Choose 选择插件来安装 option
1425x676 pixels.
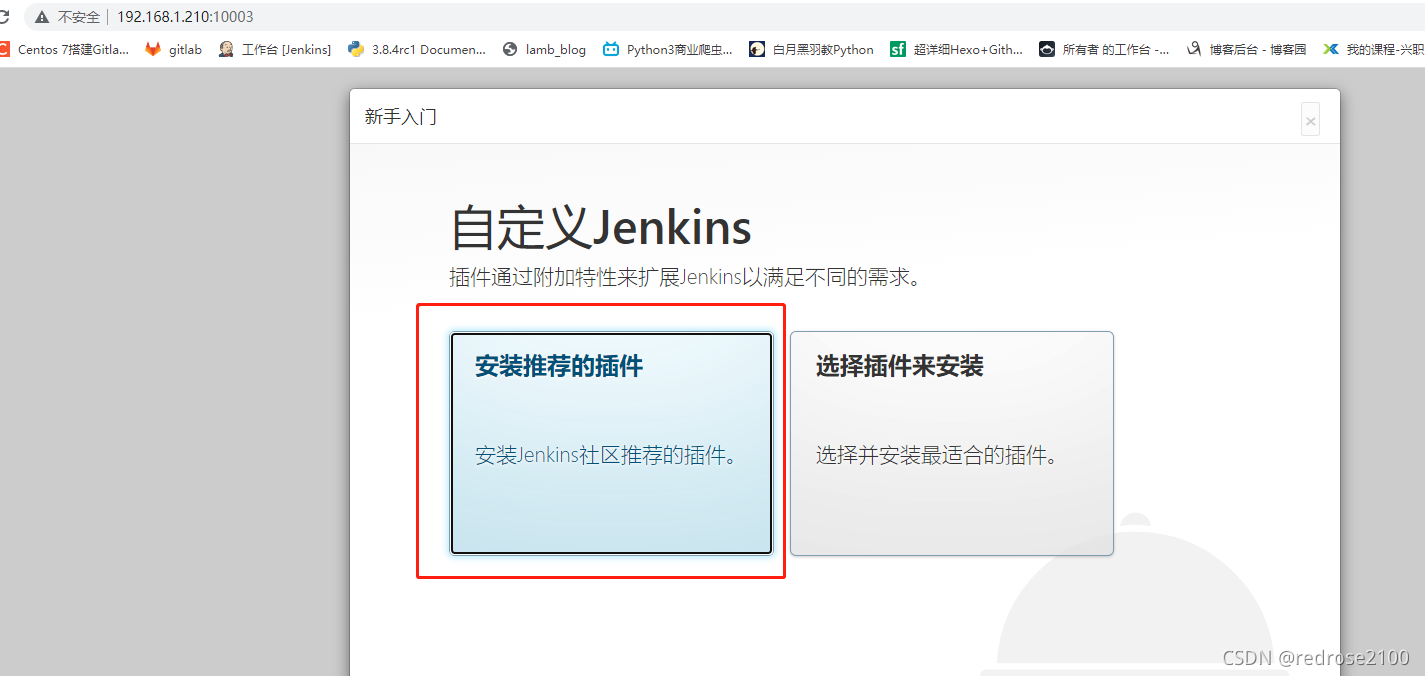pos(951,443)
